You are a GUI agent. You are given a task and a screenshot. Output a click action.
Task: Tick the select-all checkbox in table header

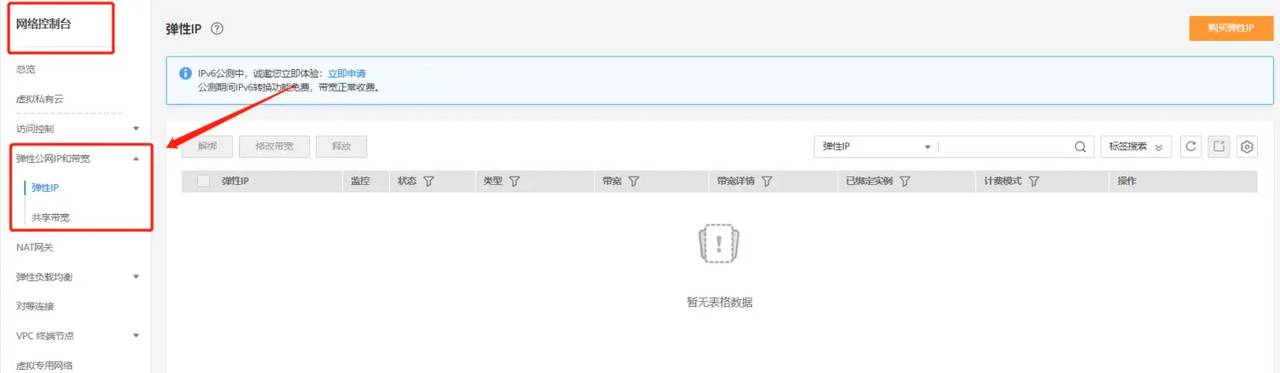click(x=204, y=182)
